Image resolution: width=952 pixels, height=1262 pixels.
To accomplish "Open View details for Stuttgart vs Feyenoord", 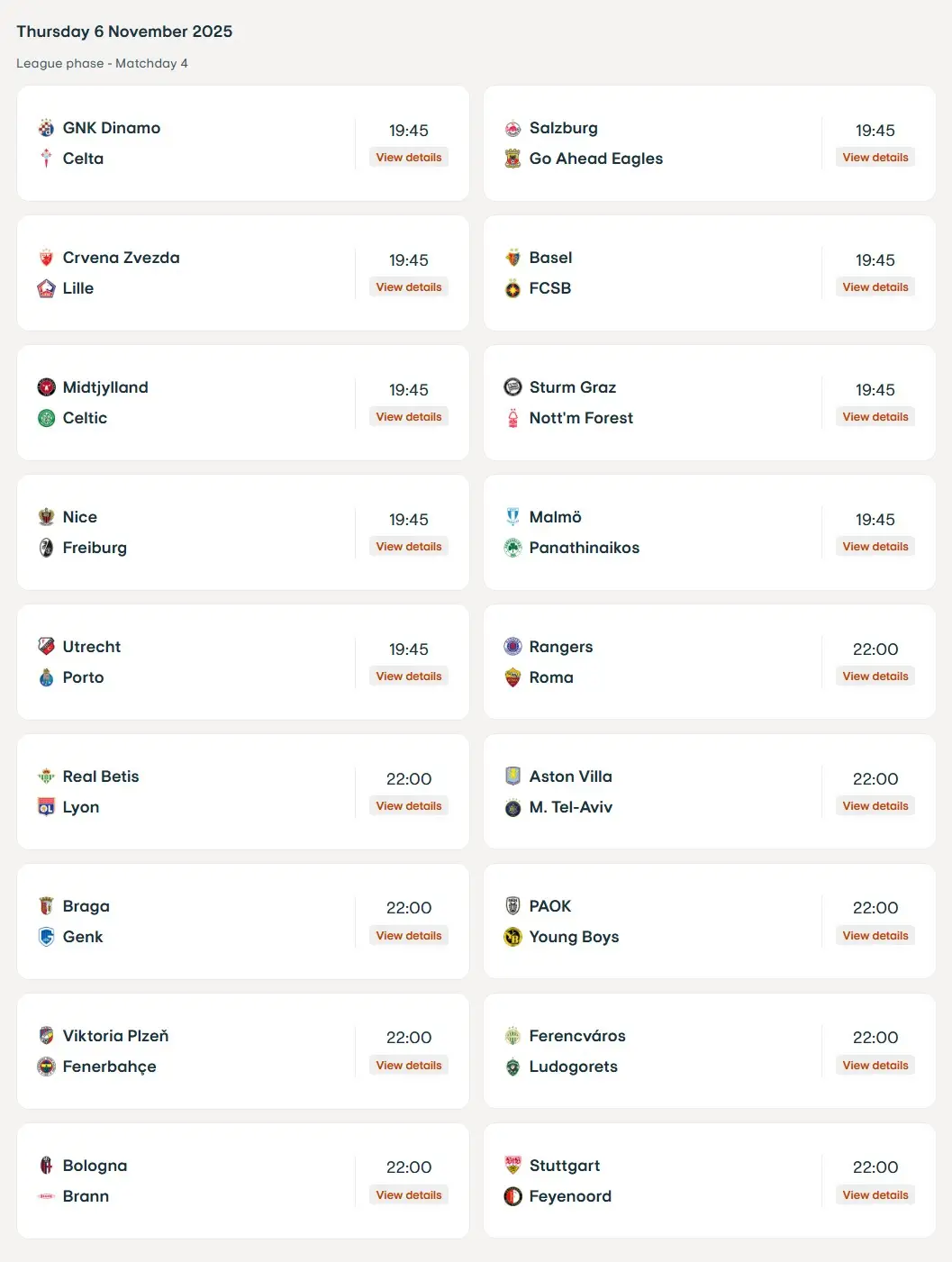I will pyautogui.click(x=875, y=1195).
